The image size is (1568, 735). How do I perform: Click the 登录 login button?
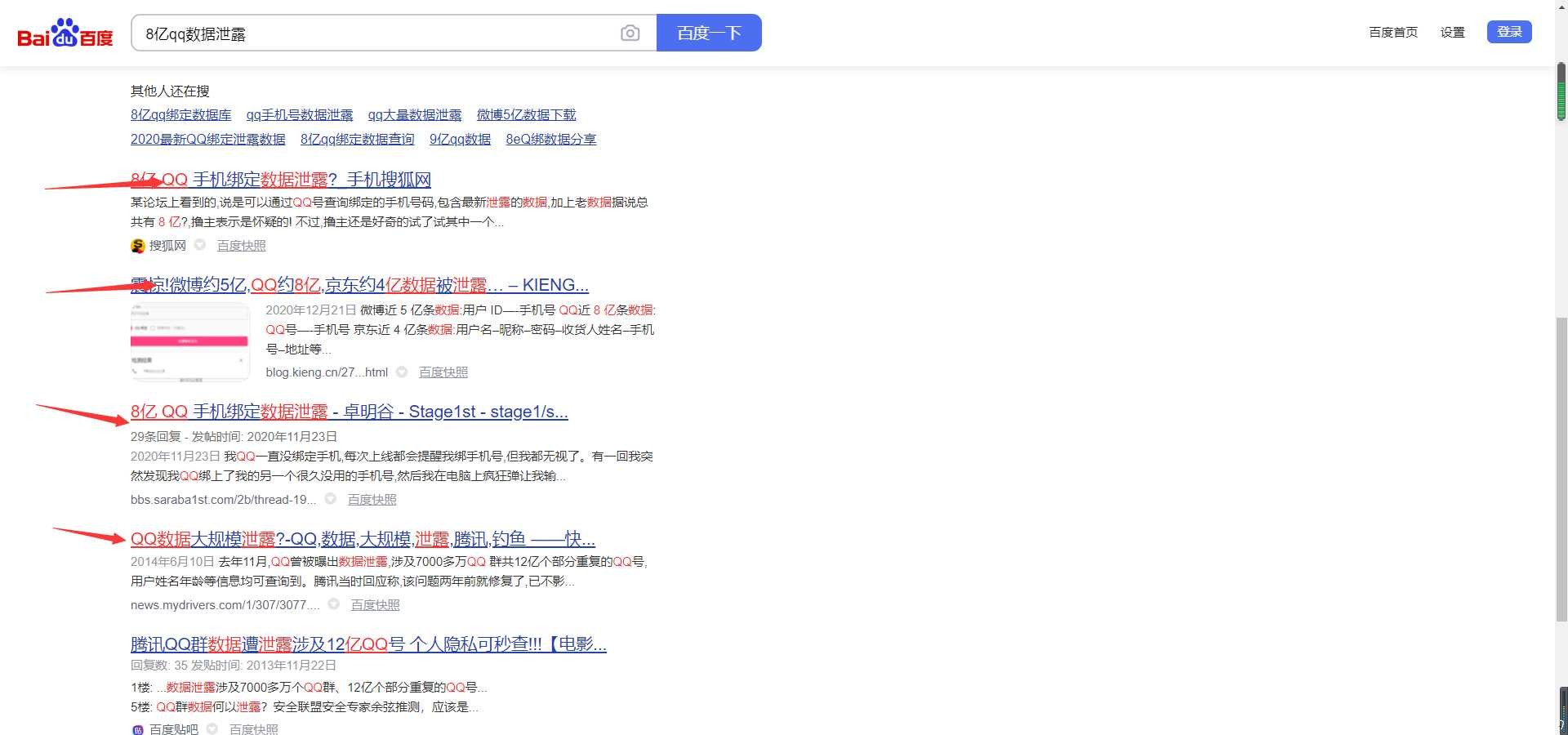(x=1509, y=32)
